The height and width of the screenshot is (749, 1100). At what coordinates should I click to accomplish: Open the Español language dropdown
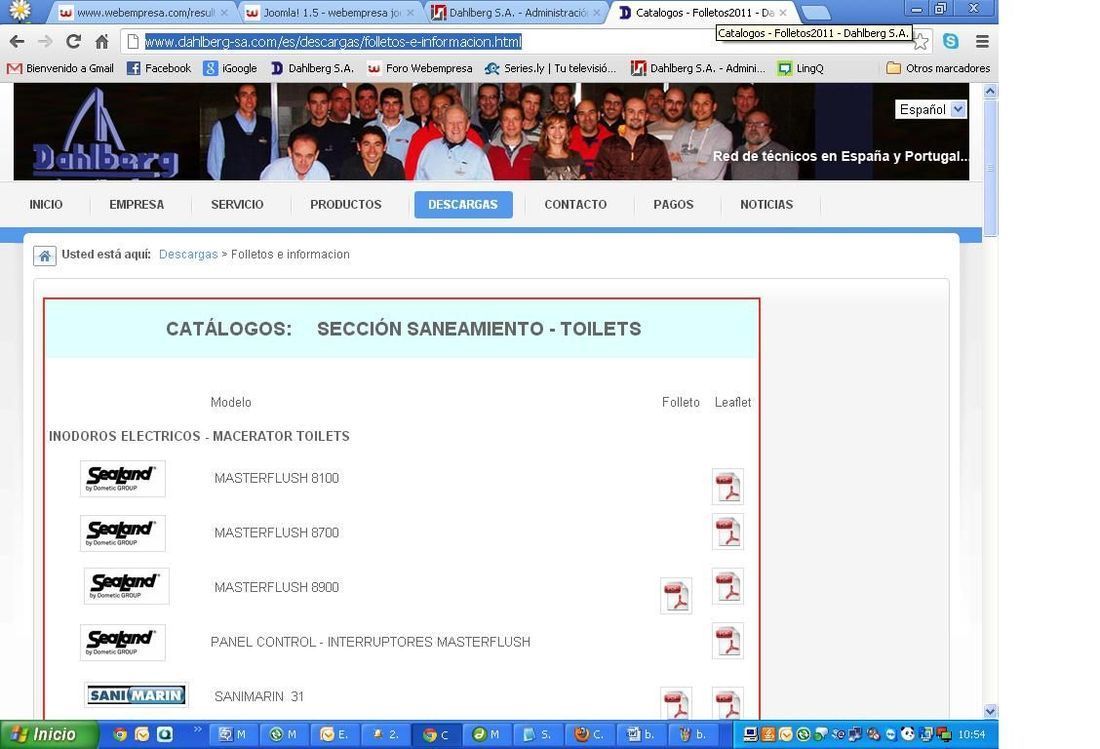click(931, 109)
